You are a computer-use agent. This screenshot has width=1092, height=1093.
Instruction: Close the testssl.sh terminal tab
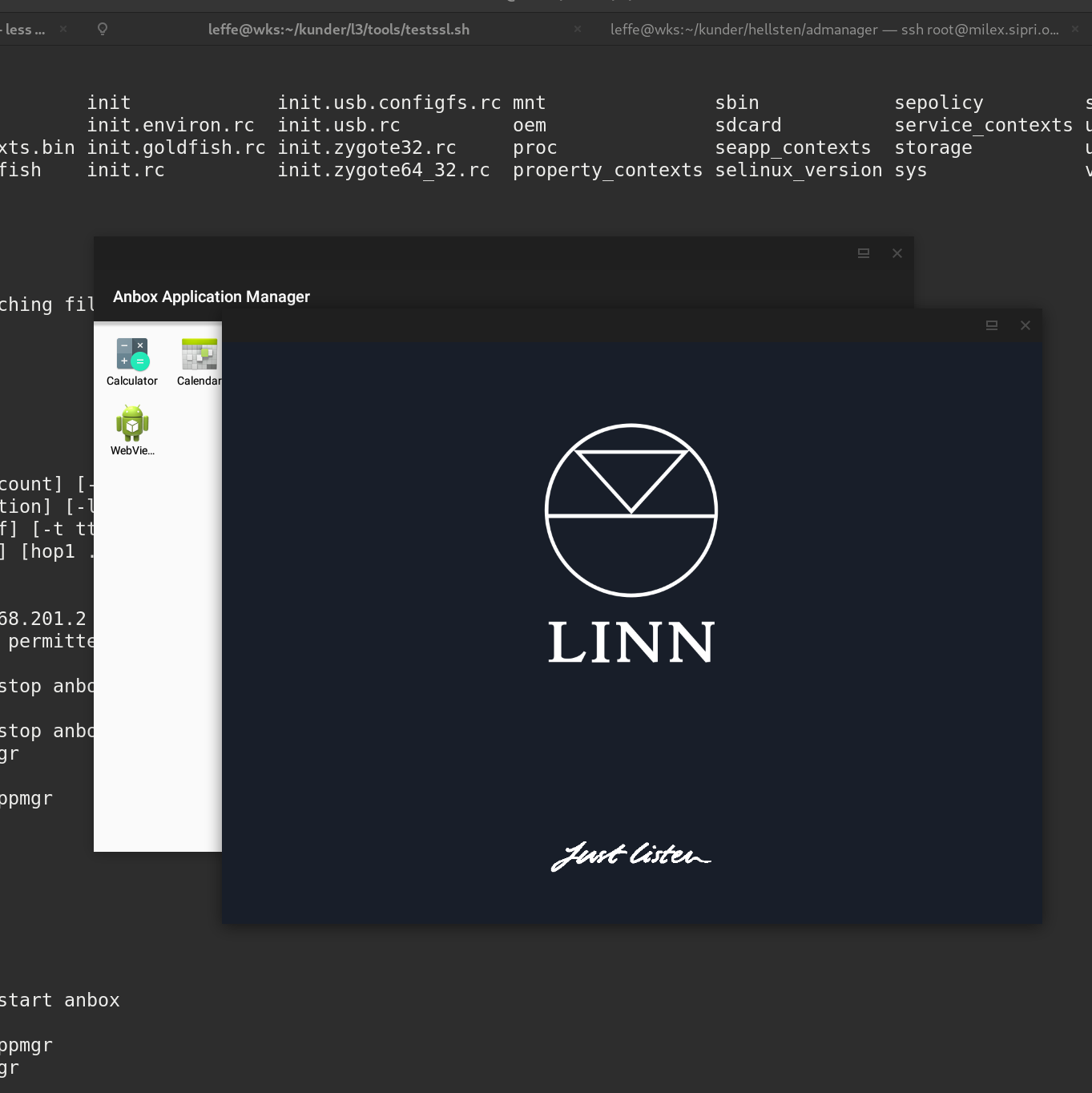tap(578, 29)
